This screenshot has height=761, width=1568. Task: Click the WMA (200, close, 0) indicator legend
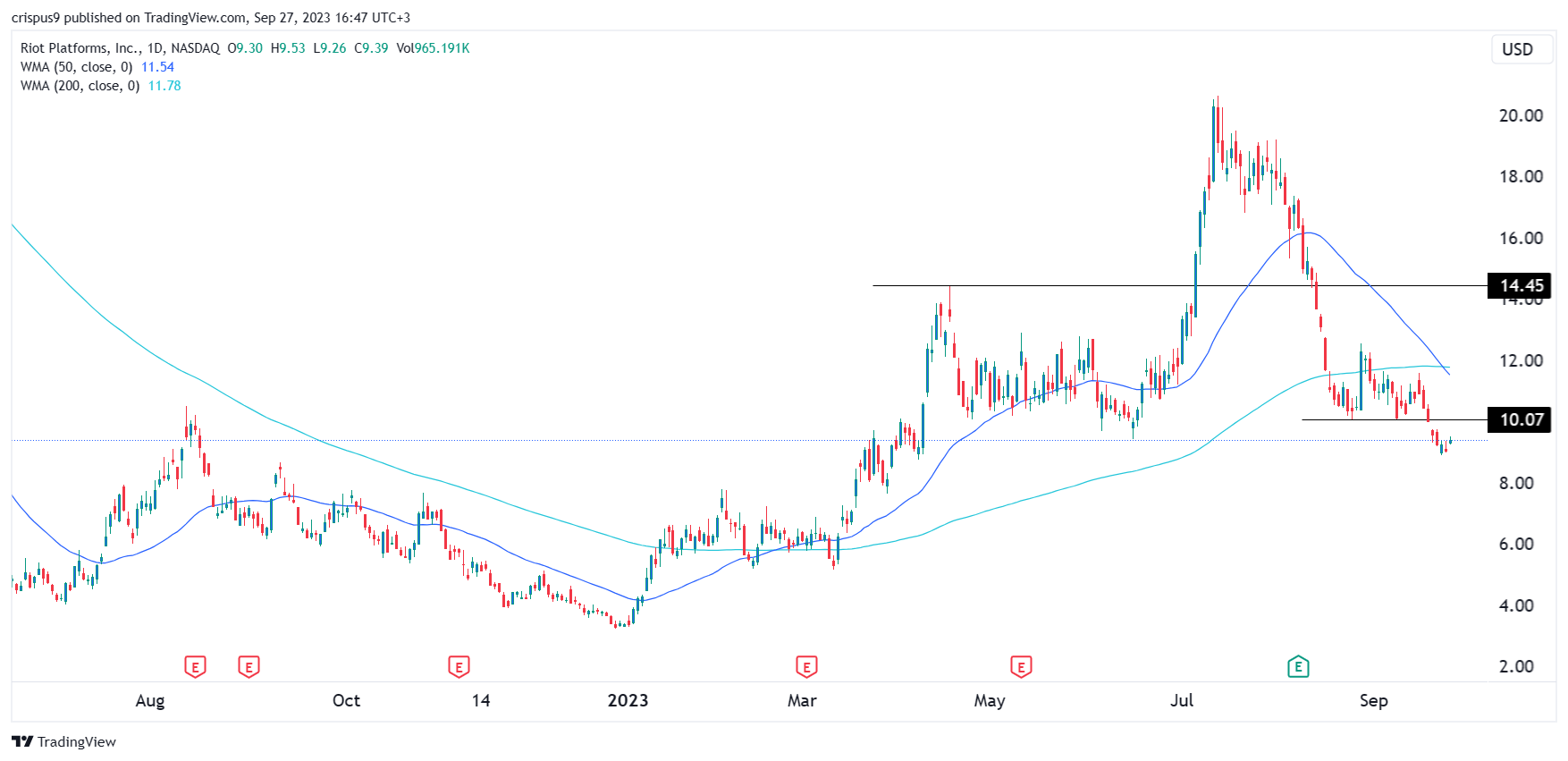80,86
